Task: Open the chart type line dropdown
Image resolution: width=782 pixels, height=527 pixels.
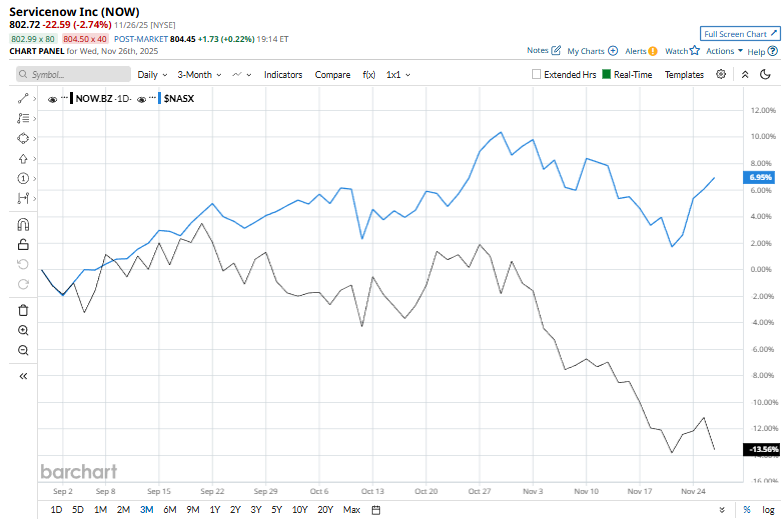Action: [242, 74]
